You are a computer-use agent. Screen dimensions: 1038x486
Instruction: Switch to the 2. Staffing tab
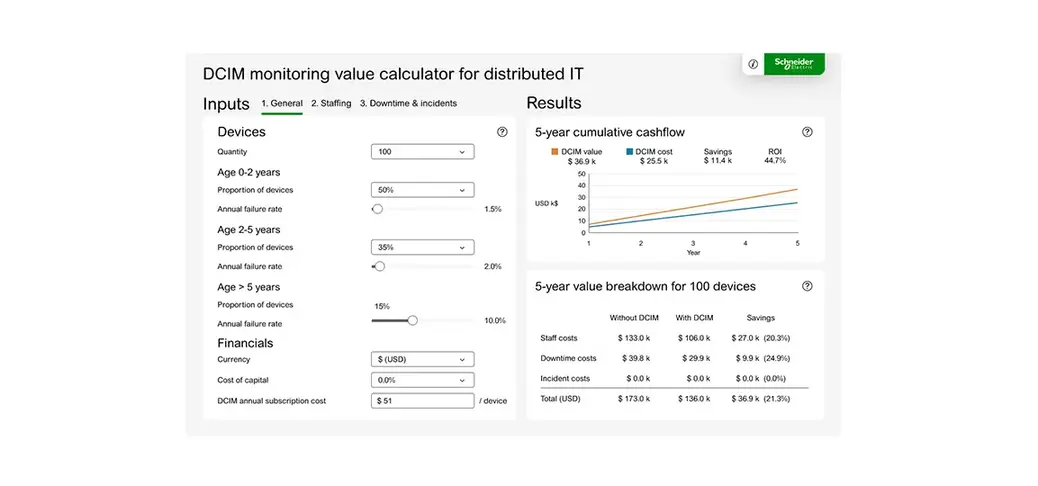point(331,103)
